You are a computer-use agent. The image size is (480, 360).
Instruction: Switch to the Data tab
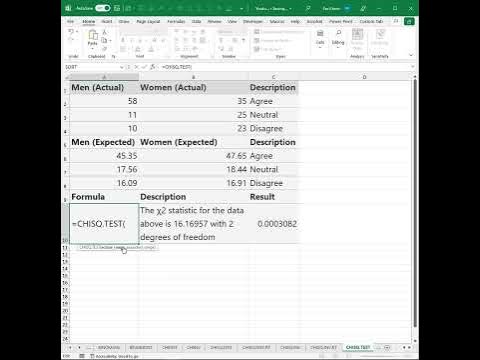pyautogui.click(x=196, y=21)
